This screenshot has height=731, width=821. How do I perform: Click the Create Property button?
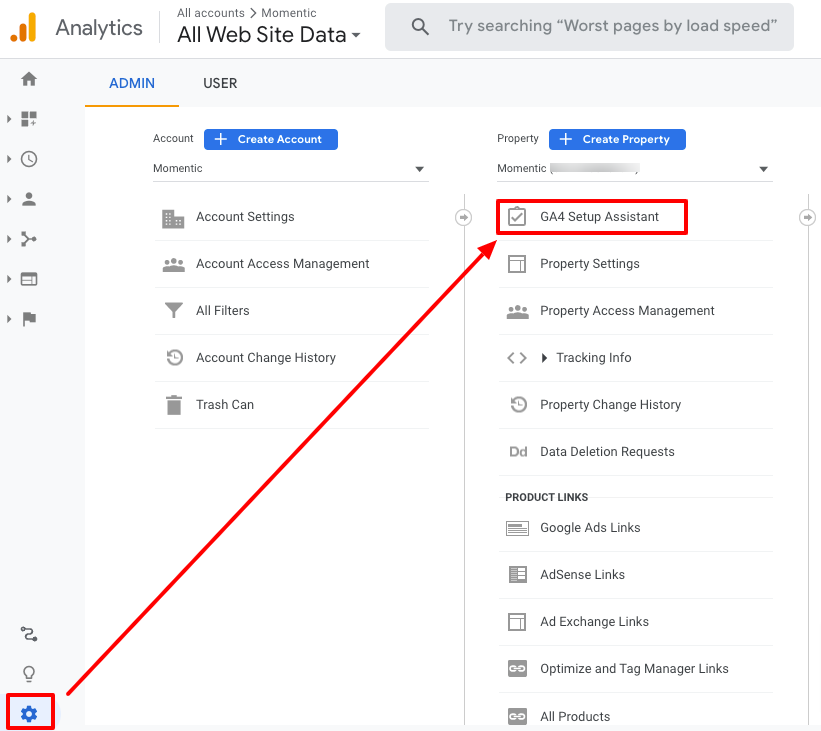[x=617, y=139]
